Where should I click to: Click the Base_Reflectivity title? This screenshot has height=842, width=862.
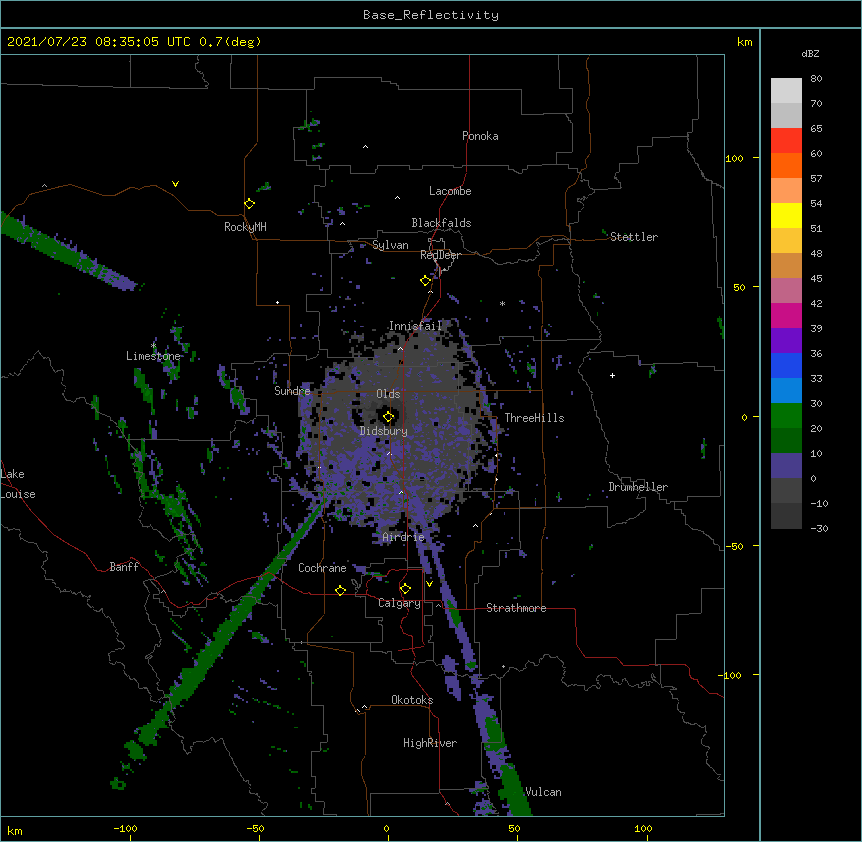coord(431,15)
